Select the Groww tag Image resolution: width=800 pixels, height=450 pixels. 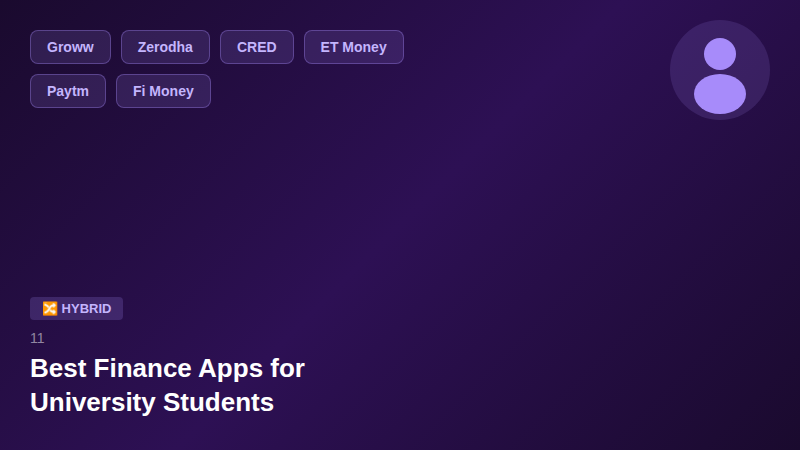pyautogui.click(x=70, y=47)
